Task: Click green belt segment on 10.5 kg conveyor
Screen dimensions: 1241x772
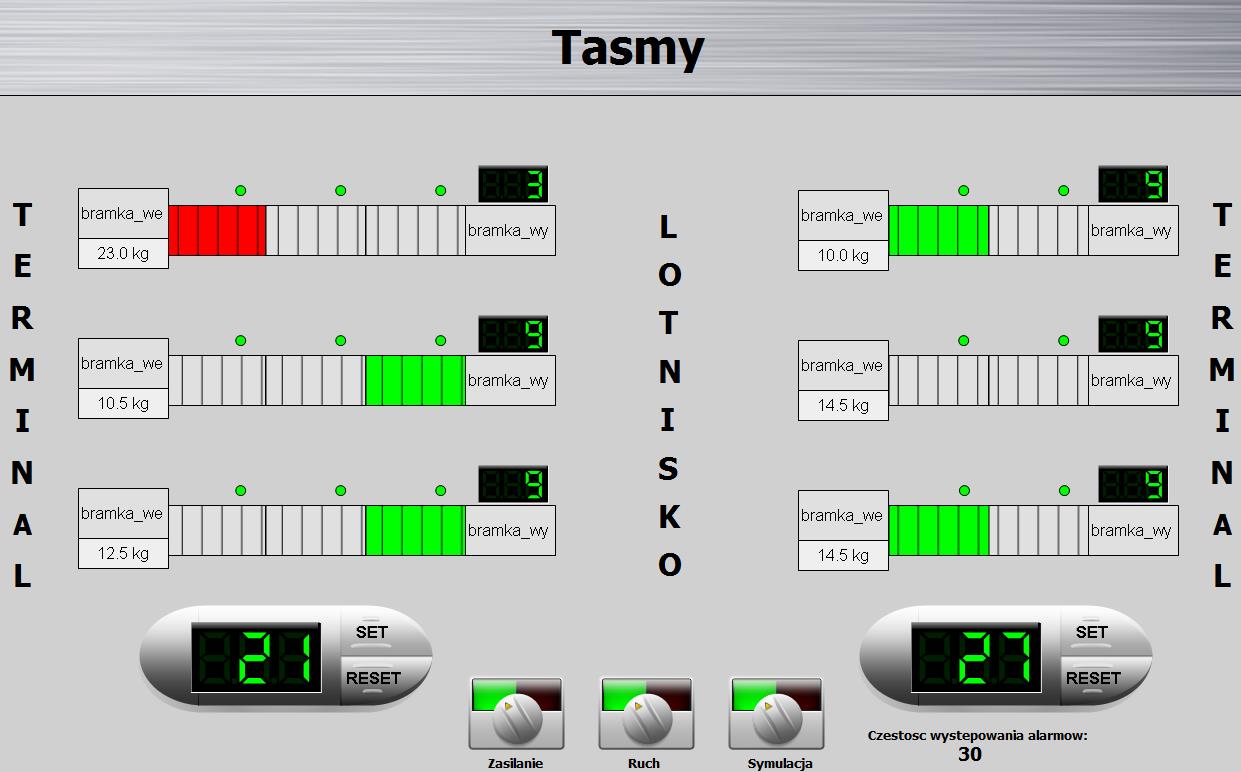Action: (415, 381)
